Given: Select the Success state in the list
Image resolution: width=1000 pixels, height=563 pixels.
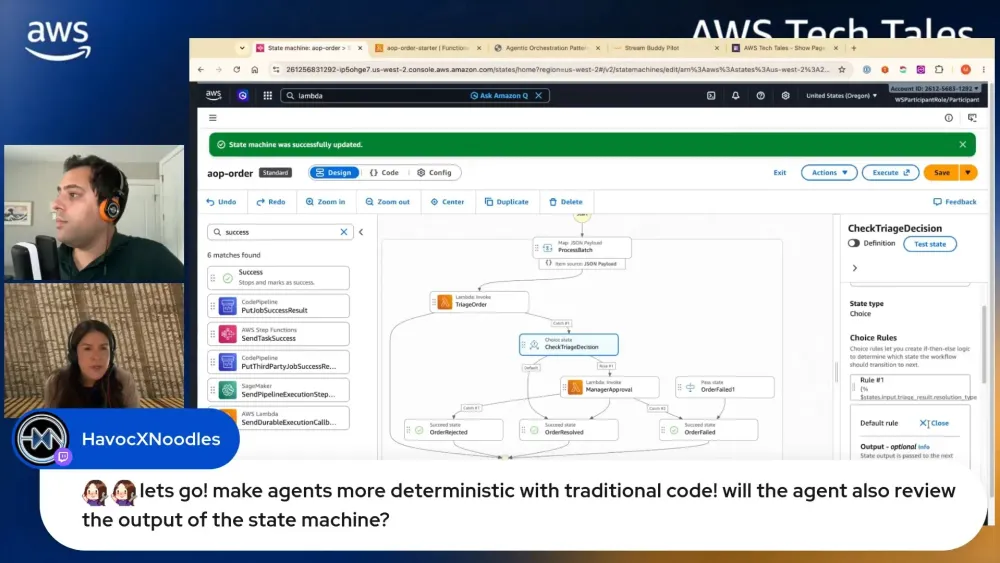Looking at the screenshot, I should pos(278,277).
